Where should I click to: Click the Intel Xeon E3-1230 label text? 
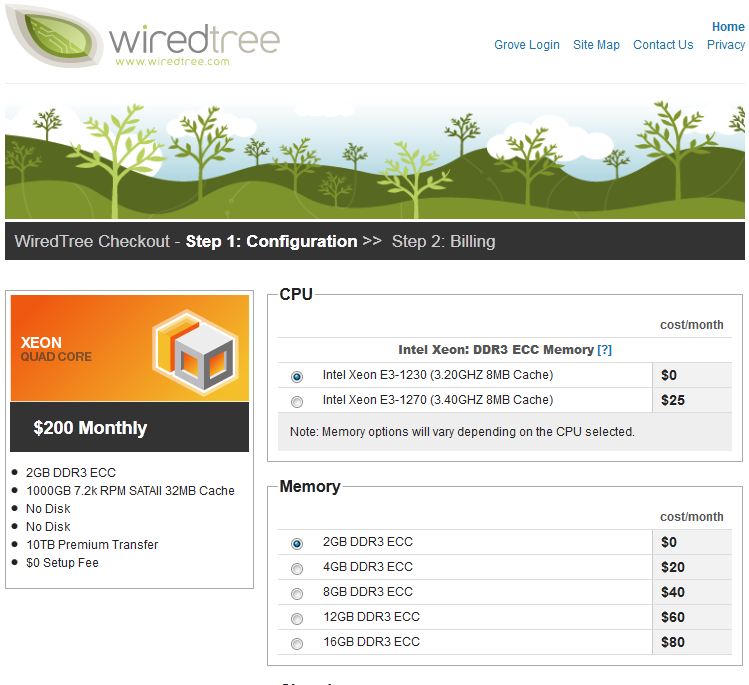pos(438,375)
